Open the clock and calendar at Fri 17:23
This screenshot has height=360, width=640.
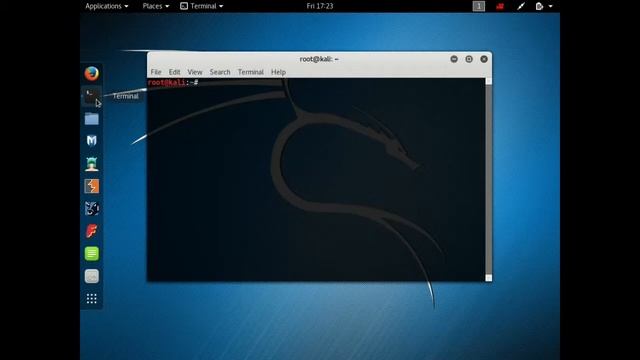click(320, 6)
